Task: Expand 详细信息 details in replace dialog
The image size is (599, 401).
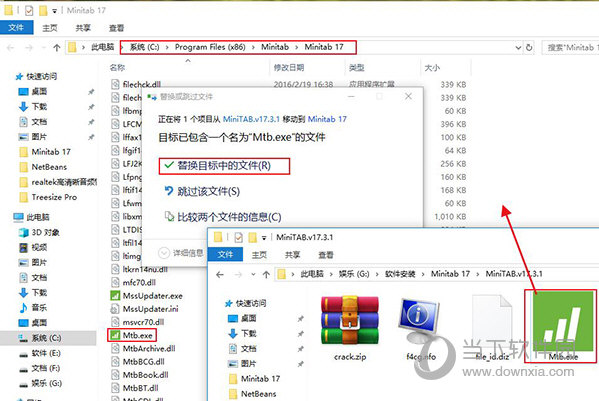Action: [181, 253]
